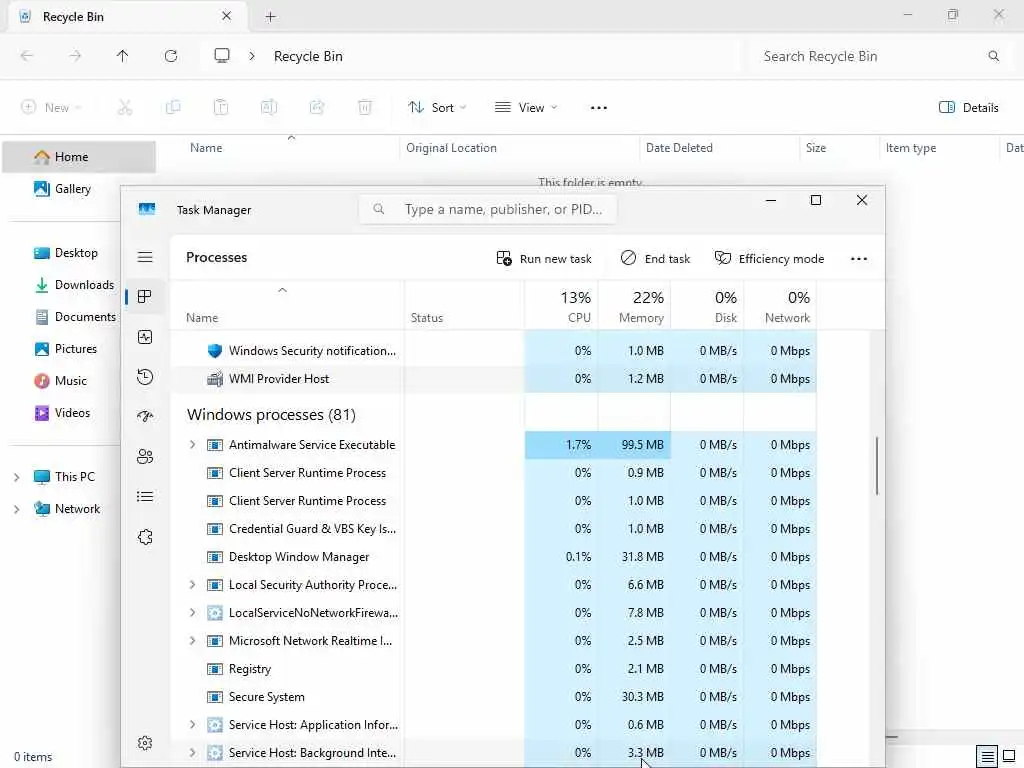Select Credential Guard & VBS Key process
This screenshot has width=1024, height=768.
click(494, 529)
